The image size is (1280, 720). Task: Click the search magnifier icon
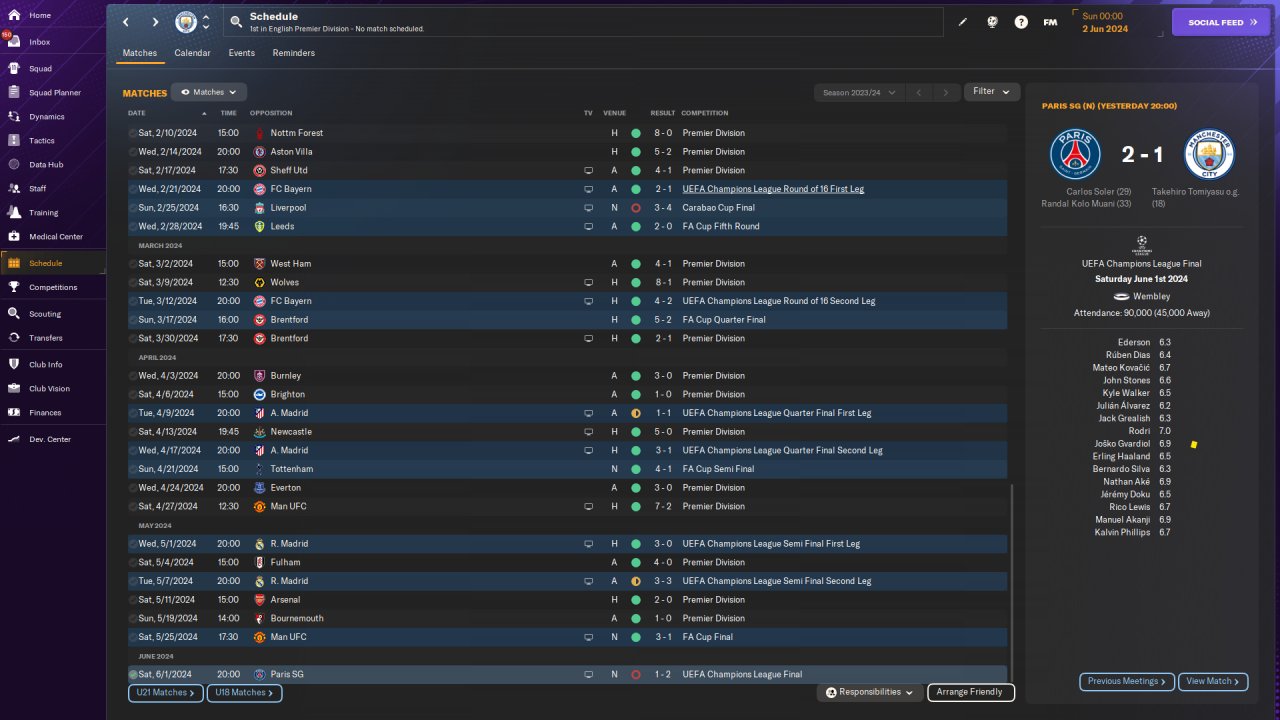[235, 22]
